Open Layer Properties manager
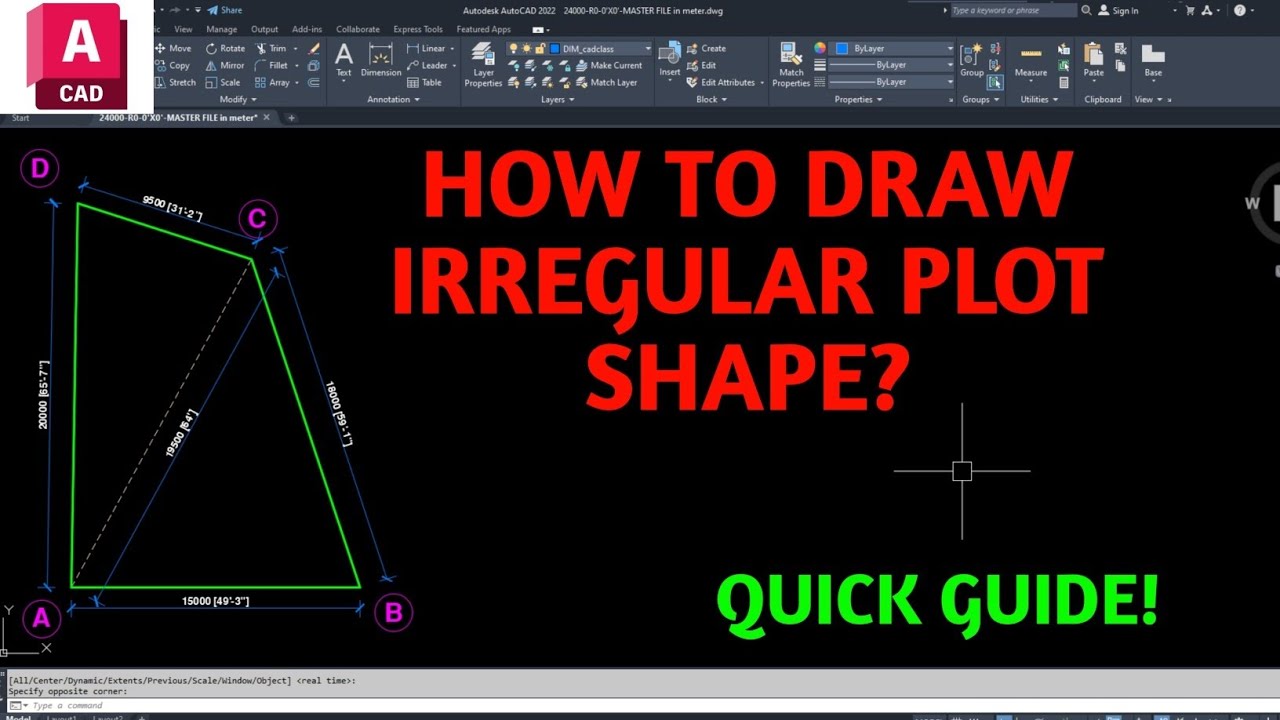This screenshot has width=1280, height=720. [483, 65]
